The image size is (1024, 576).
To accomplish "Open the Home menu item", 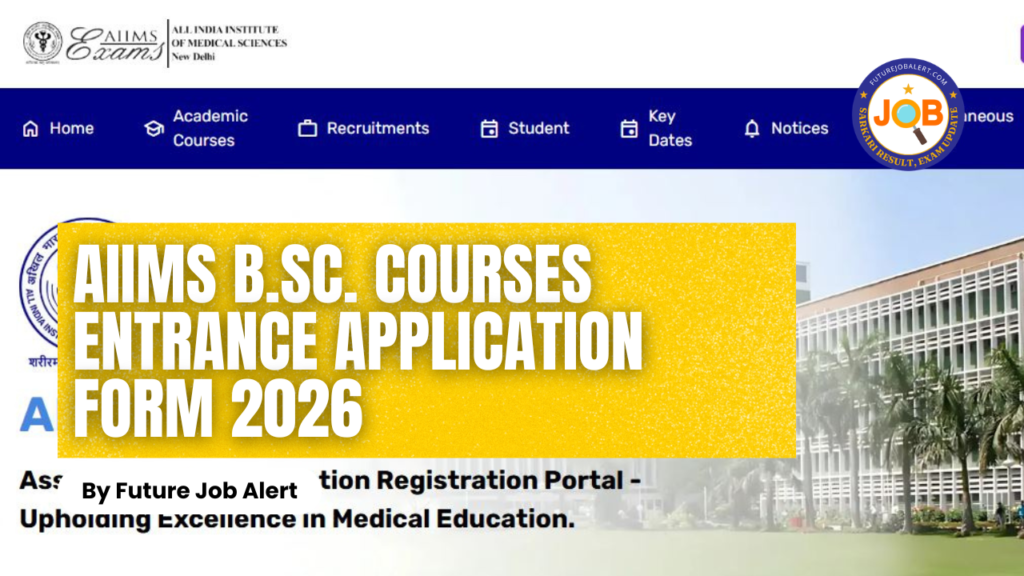I will point(72,129).
